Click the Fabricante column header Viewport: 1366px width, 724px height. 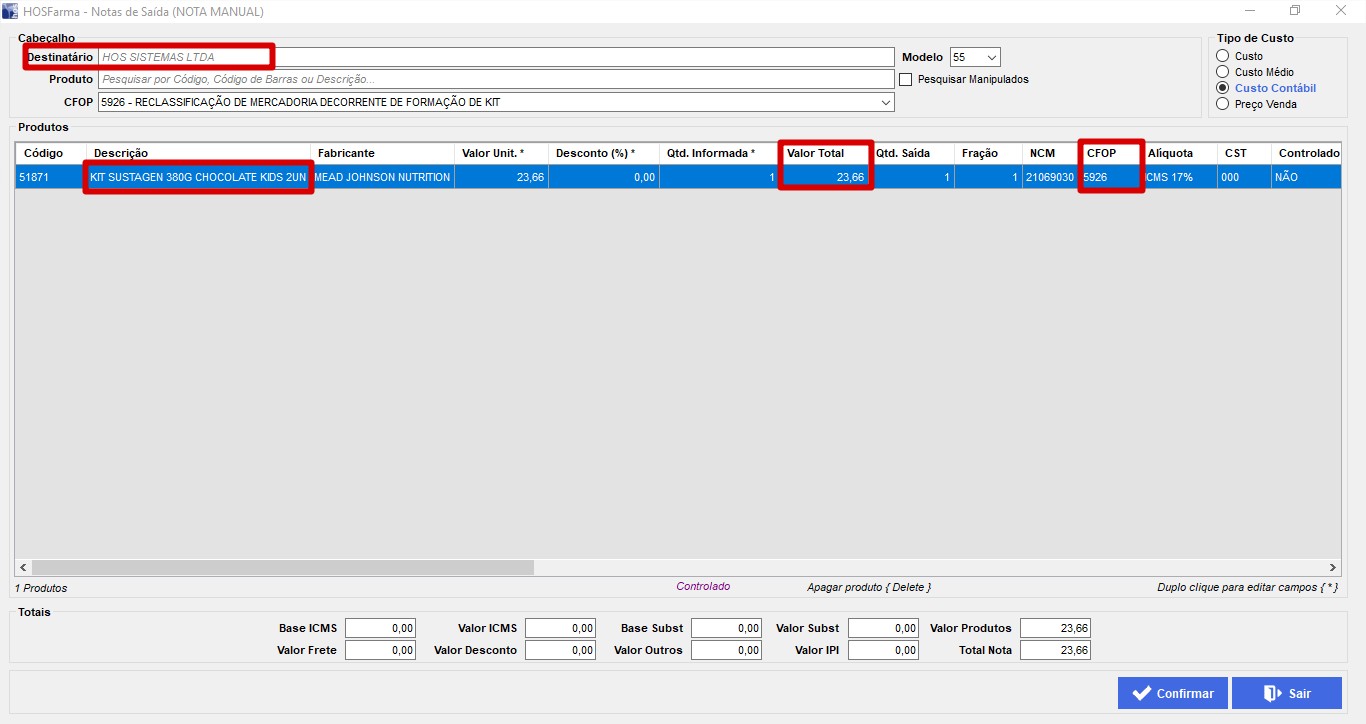pyautogui.click(x=382, y=153)
